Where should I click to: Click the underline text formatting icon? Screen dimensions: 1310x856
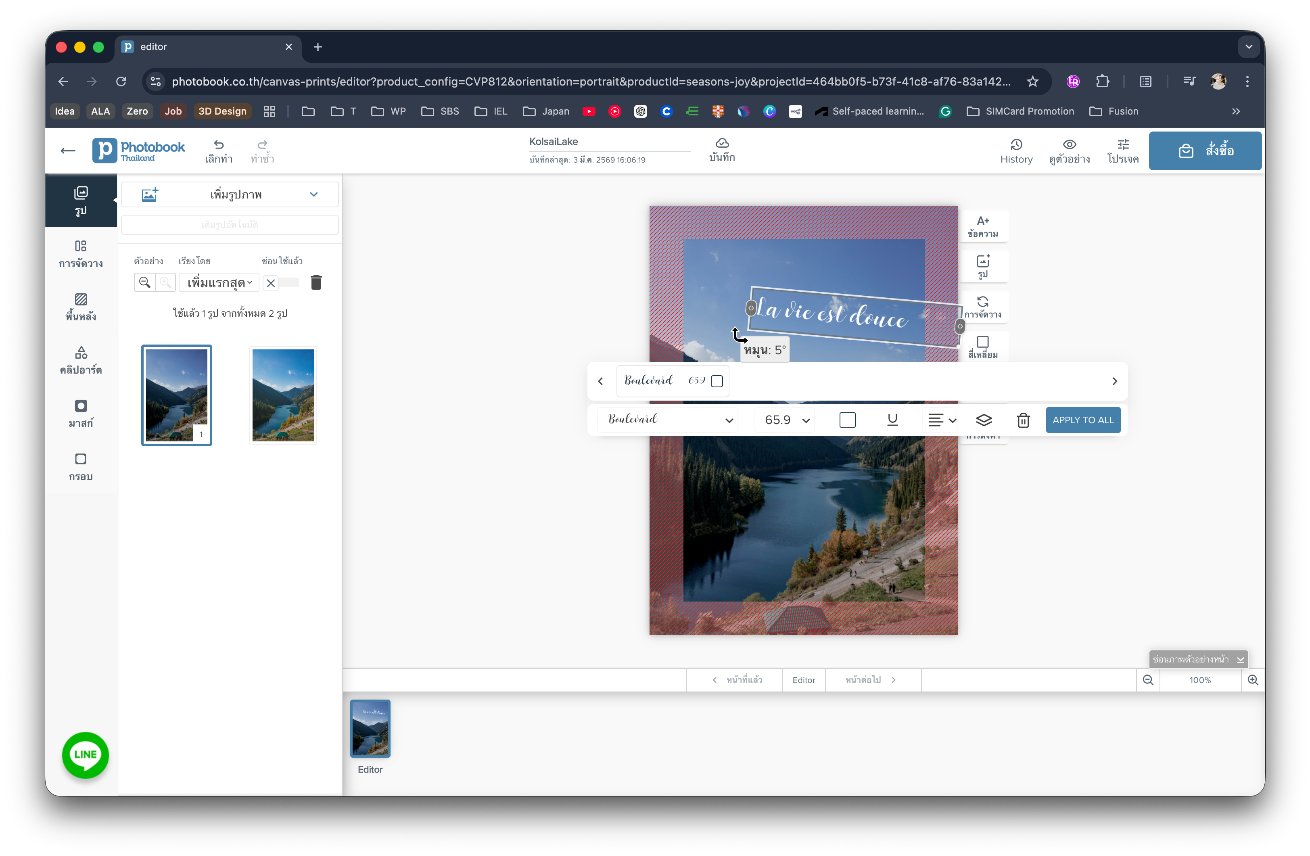pyautogui.click(x=892, y=420)
